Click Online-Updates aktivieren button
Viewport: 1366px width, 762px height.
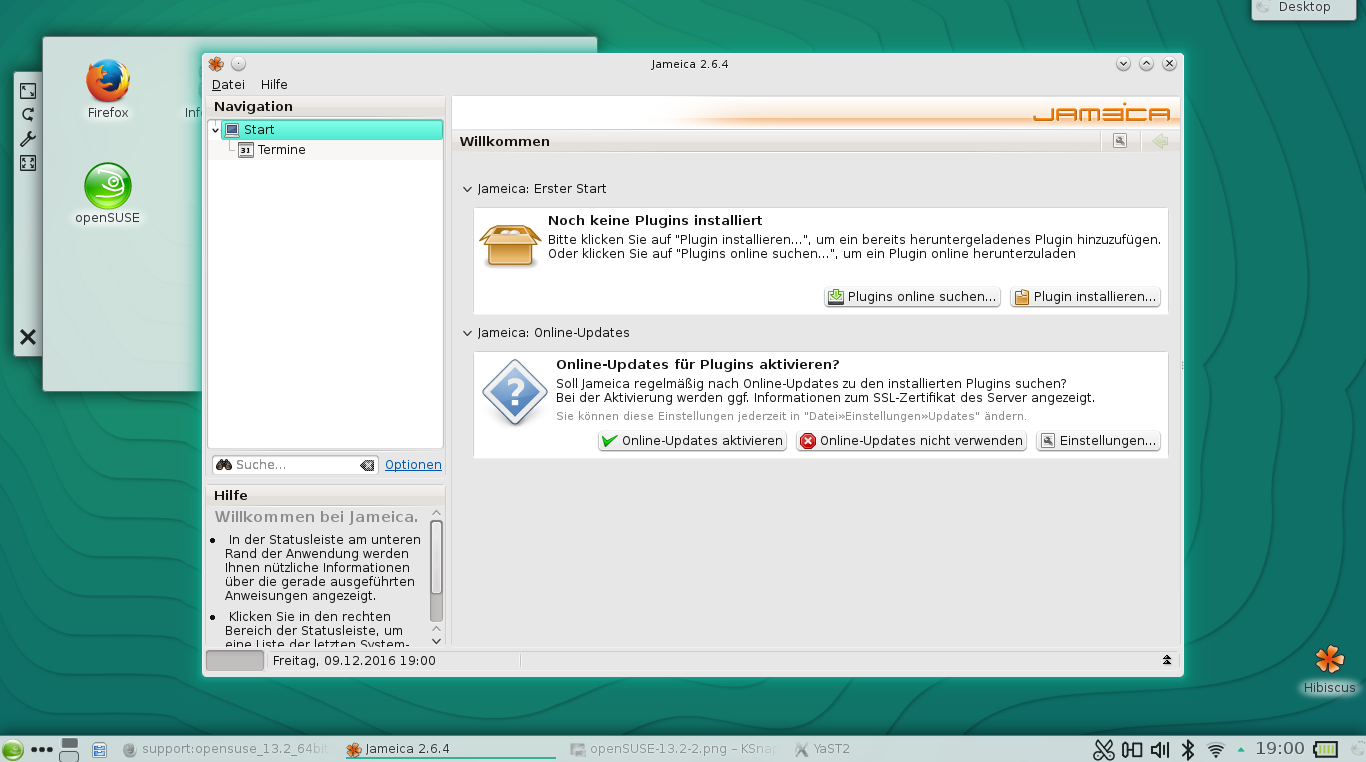coord(692,441)
